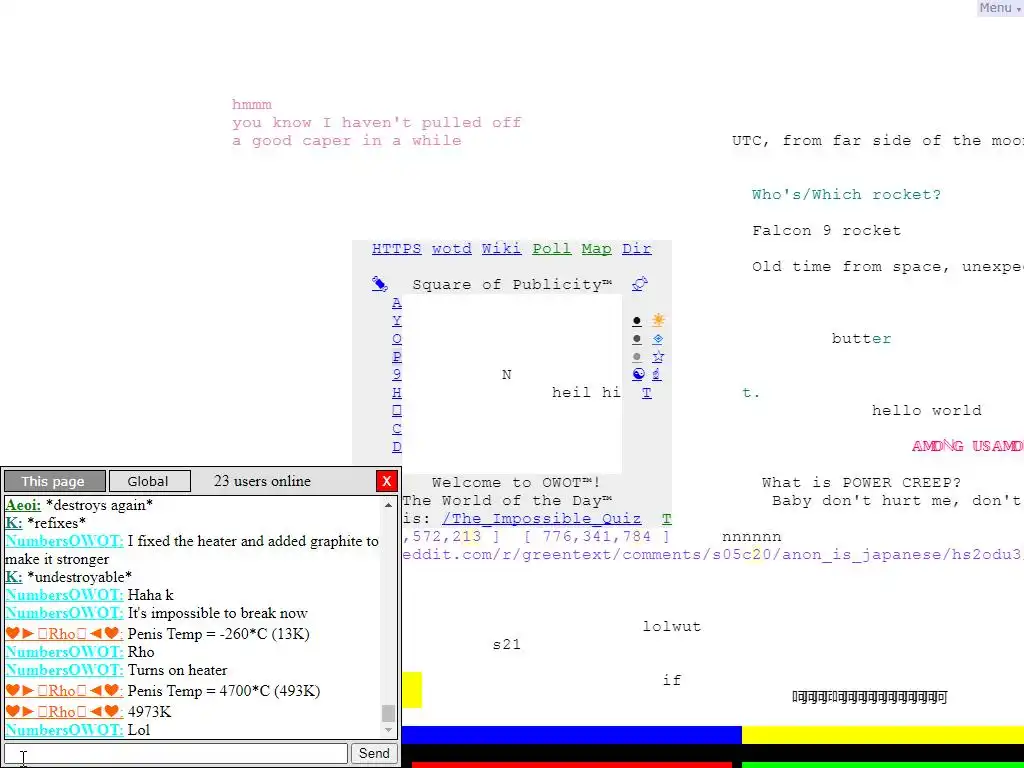Click the square box link below H
This screenshot has height=768, width=1024.
tap(396, 411)
